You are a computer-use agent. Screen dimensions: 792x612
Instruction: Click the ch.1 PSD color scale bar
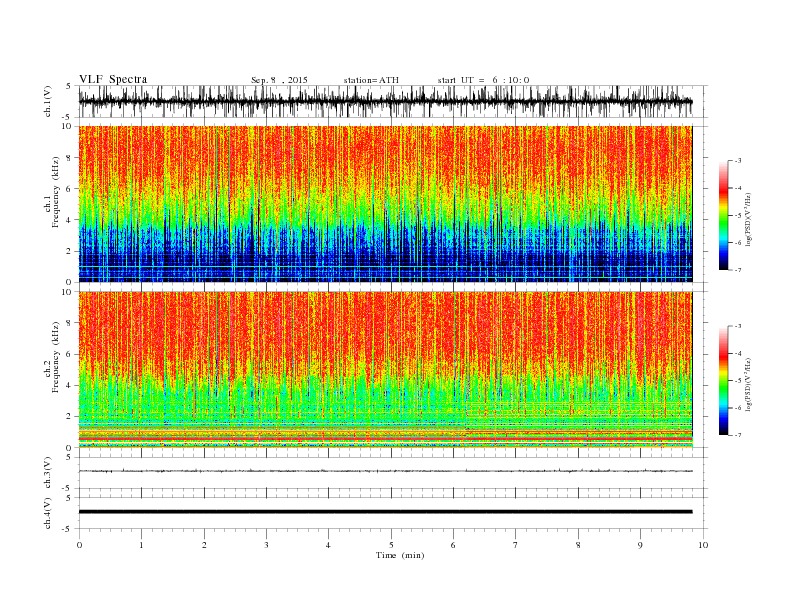click(x=723, y=215)
